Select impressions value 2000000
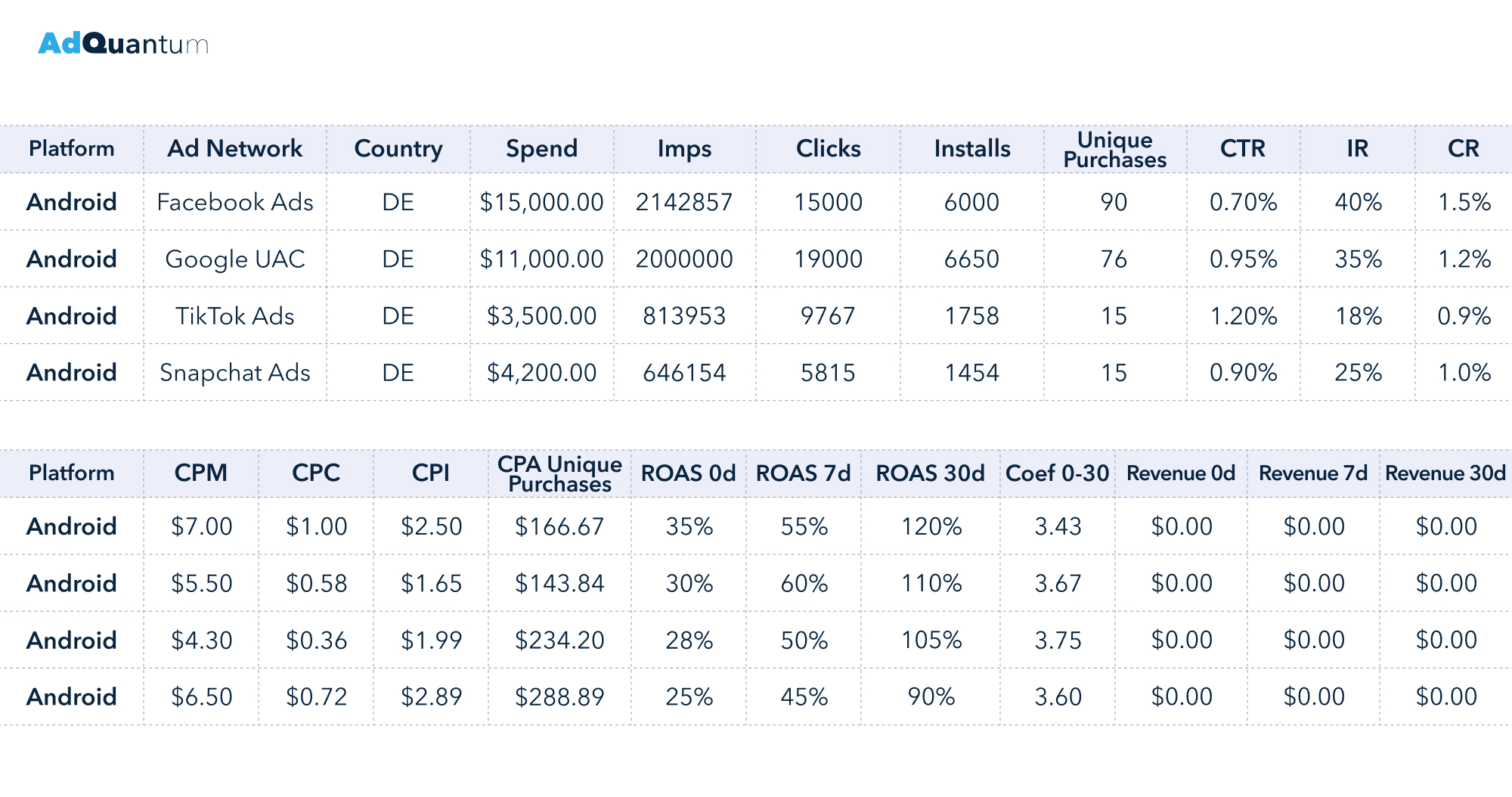 pyautogui.click(x=684, y=259)
